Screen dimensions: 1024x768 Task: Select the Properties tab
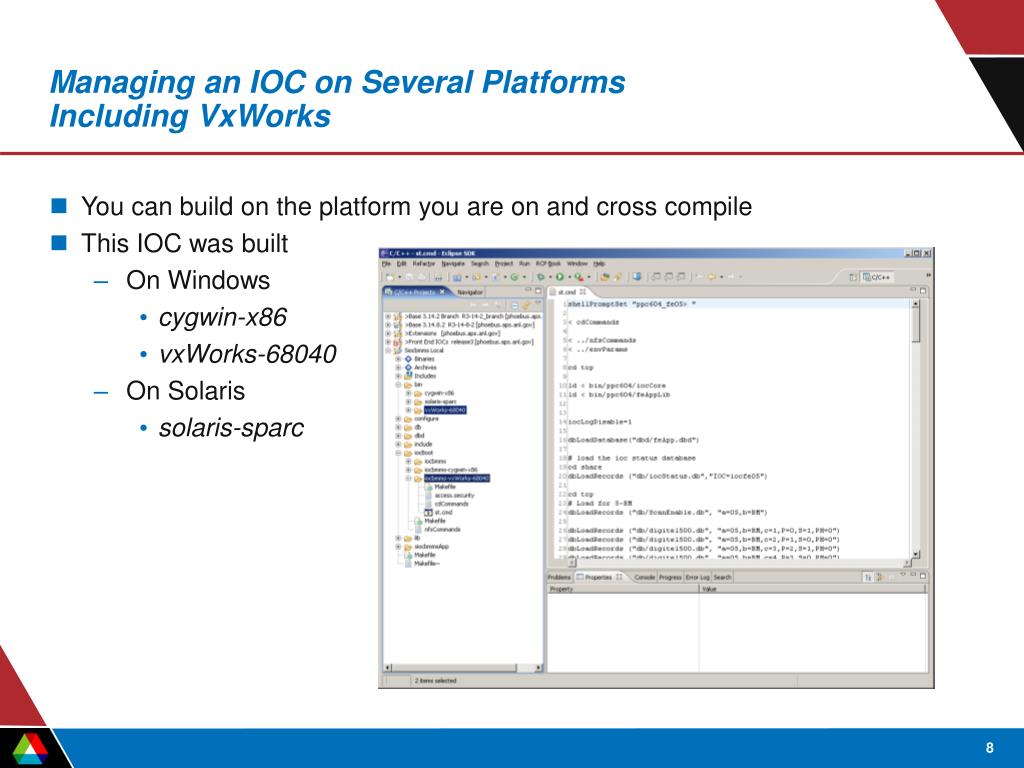click(x=598, y=577)
